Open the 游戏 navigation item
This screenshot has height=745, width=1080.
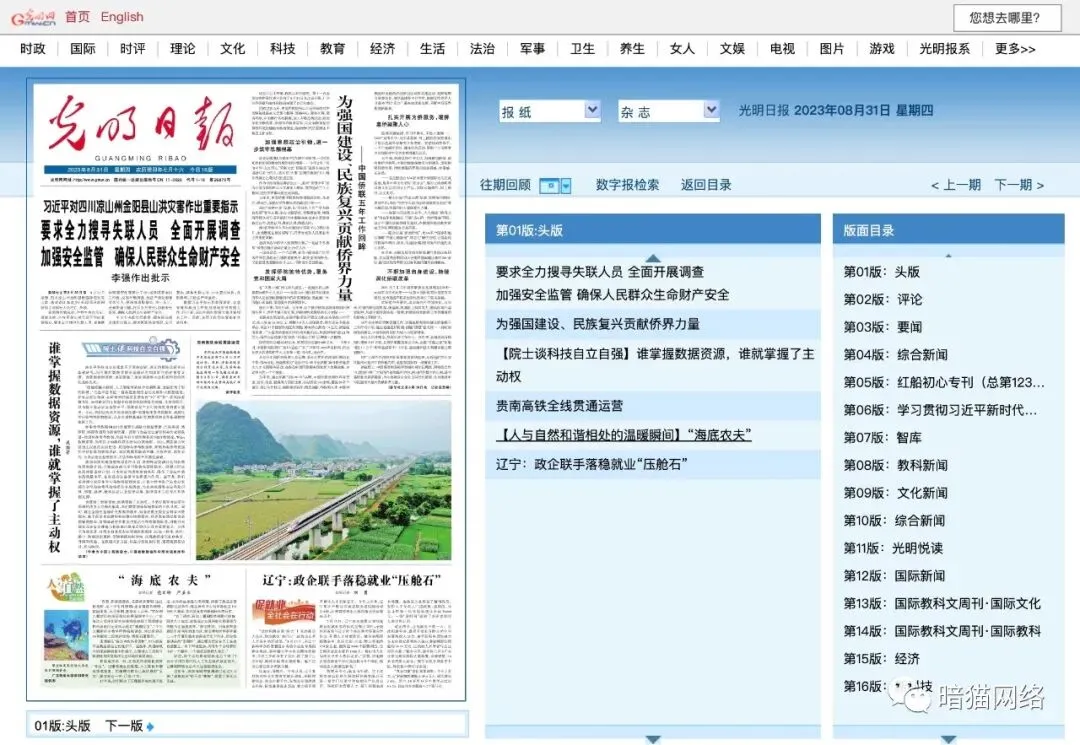(882, 49)
